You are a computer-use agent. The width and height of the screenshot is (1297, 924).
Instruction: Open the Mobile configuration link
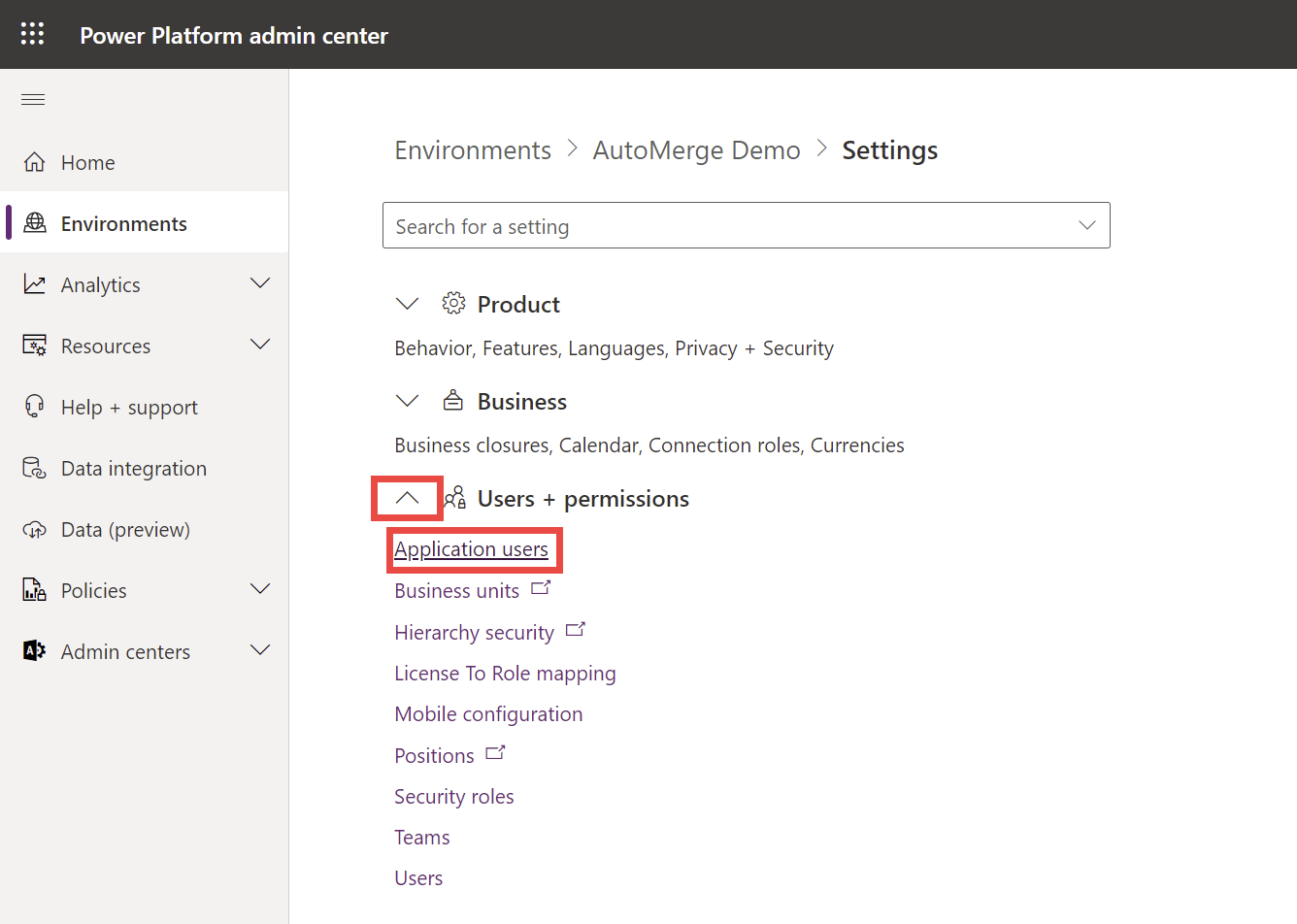488,714
